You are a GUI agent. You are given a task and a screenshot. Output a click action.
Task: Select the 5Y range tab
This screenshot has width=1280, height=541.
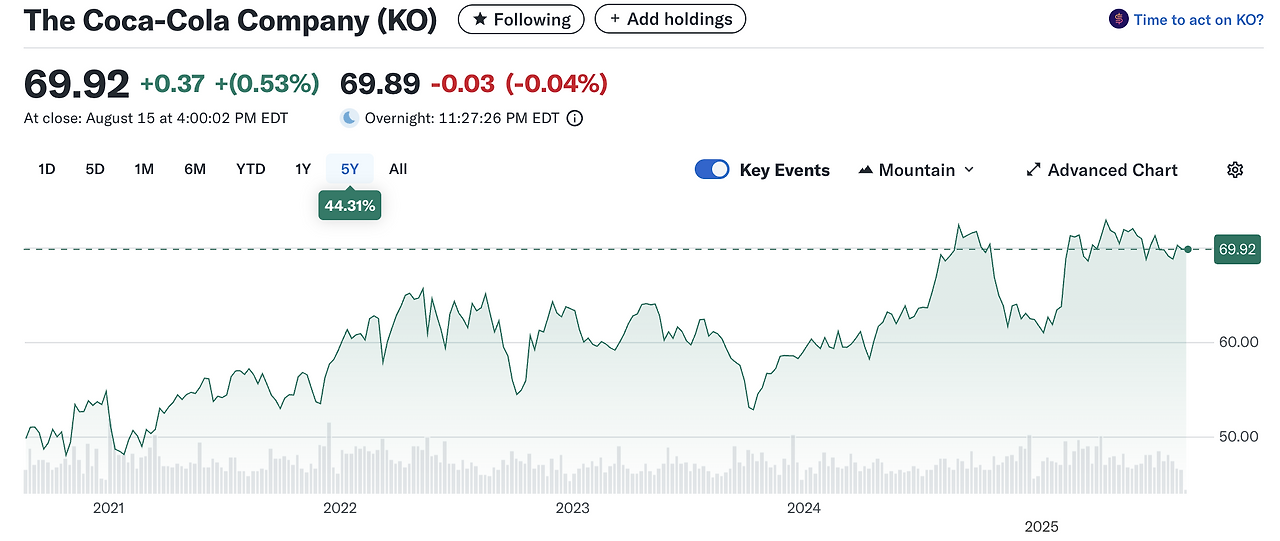tap(350, 169)
